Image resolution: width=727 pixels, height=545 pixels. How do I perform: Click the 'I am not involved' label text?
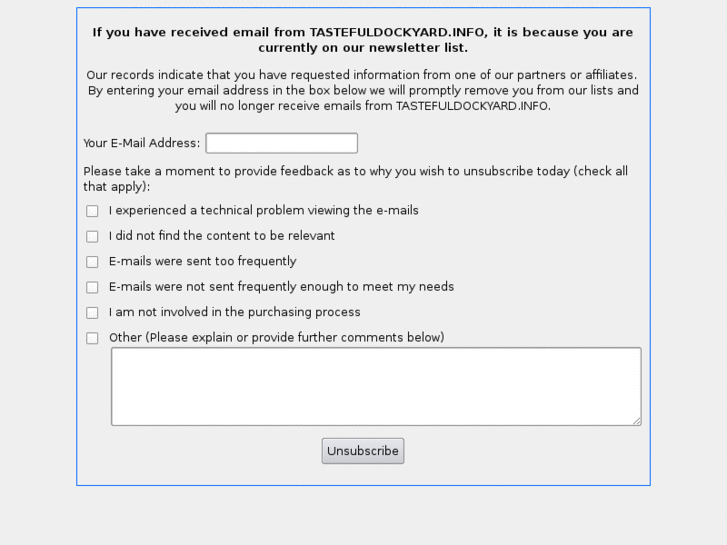(x=235, y=312)
